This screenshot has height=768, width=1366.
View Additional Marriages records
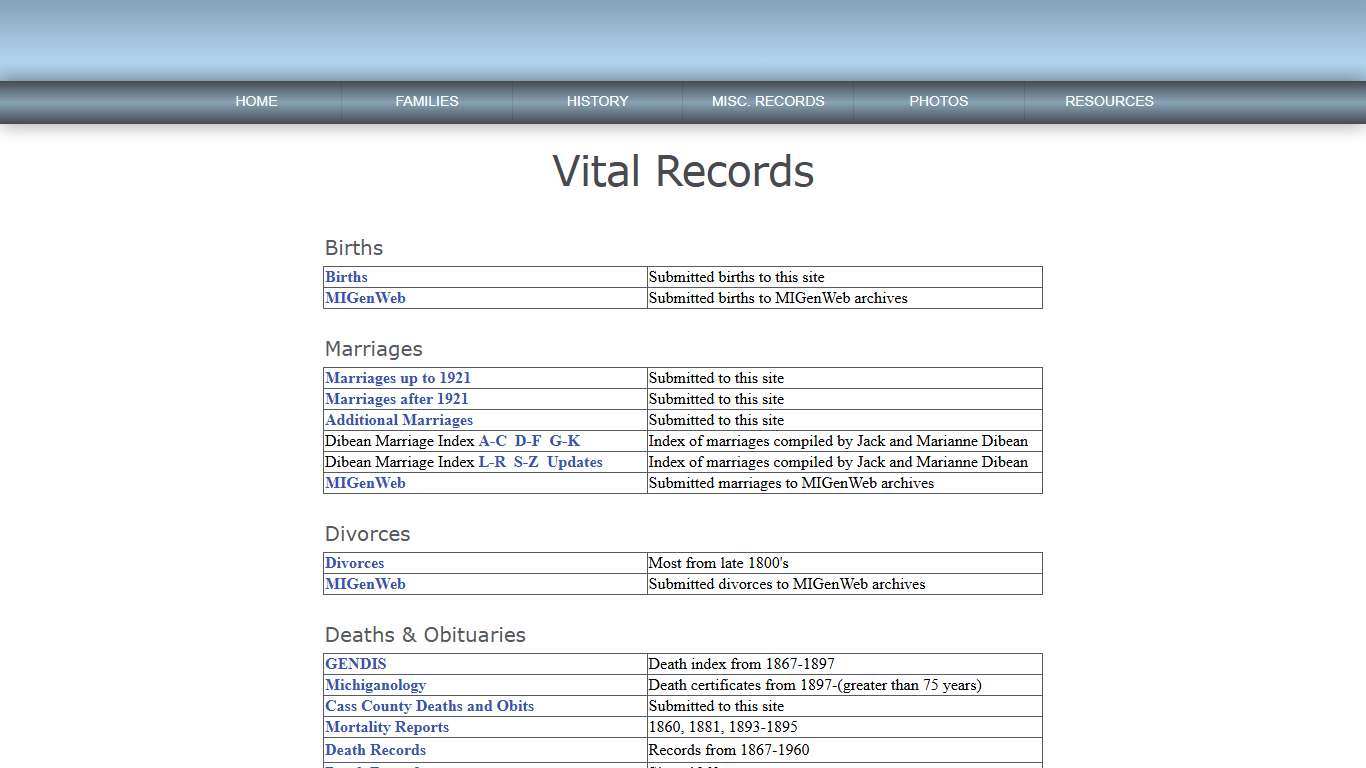(398, 420)
